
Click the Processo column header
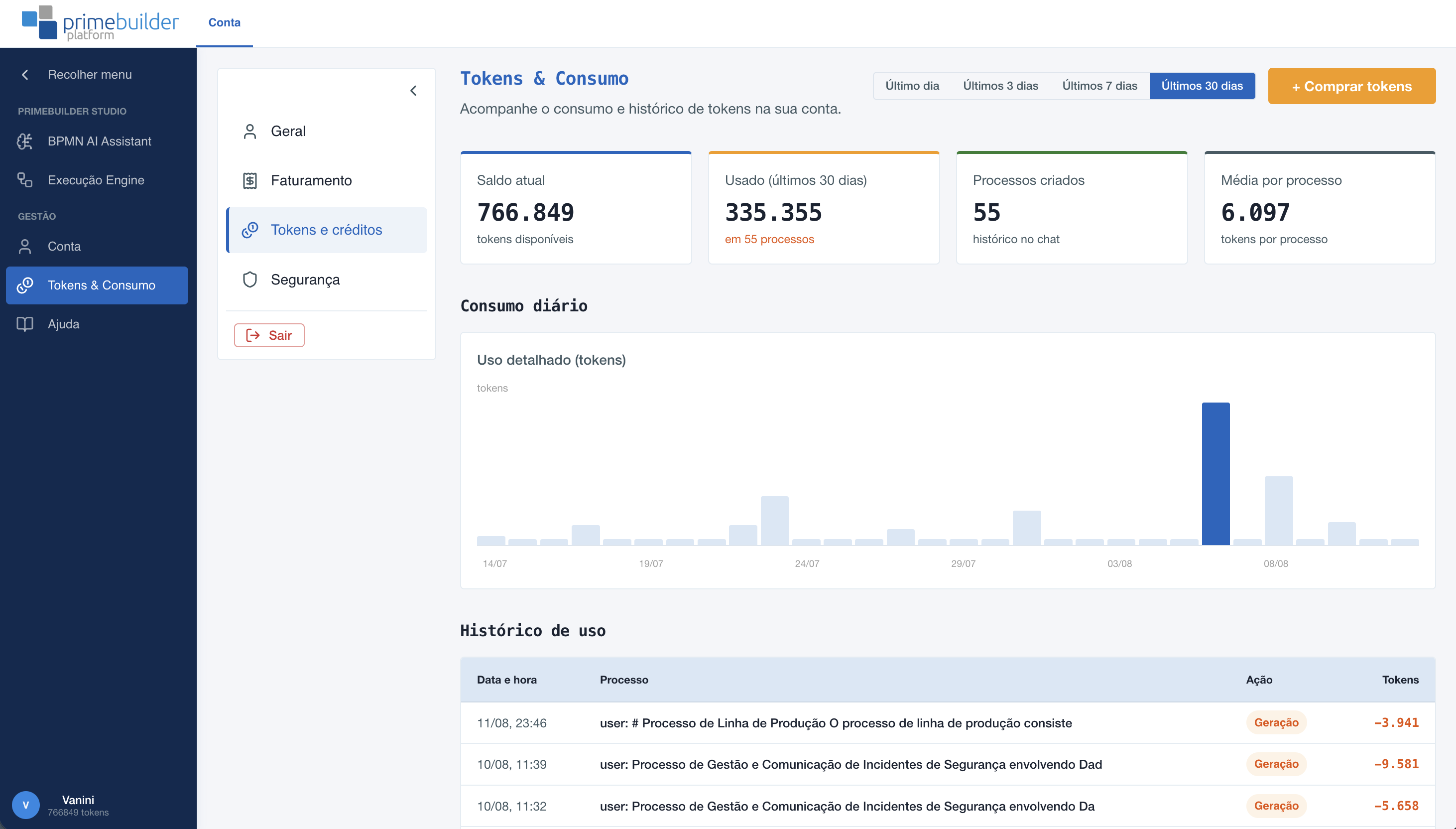tap(623, 680)
